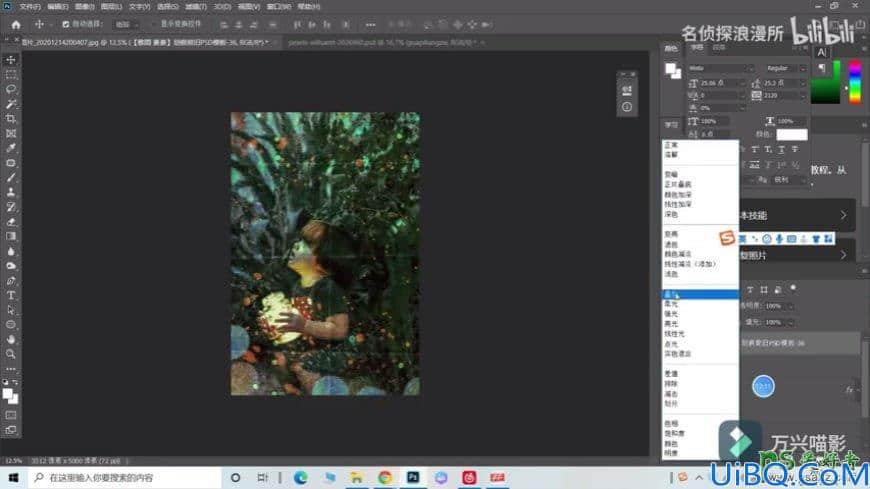Open the font size dropdown arrow
Viewport: 870px width, 489px height.
[742, 83]
